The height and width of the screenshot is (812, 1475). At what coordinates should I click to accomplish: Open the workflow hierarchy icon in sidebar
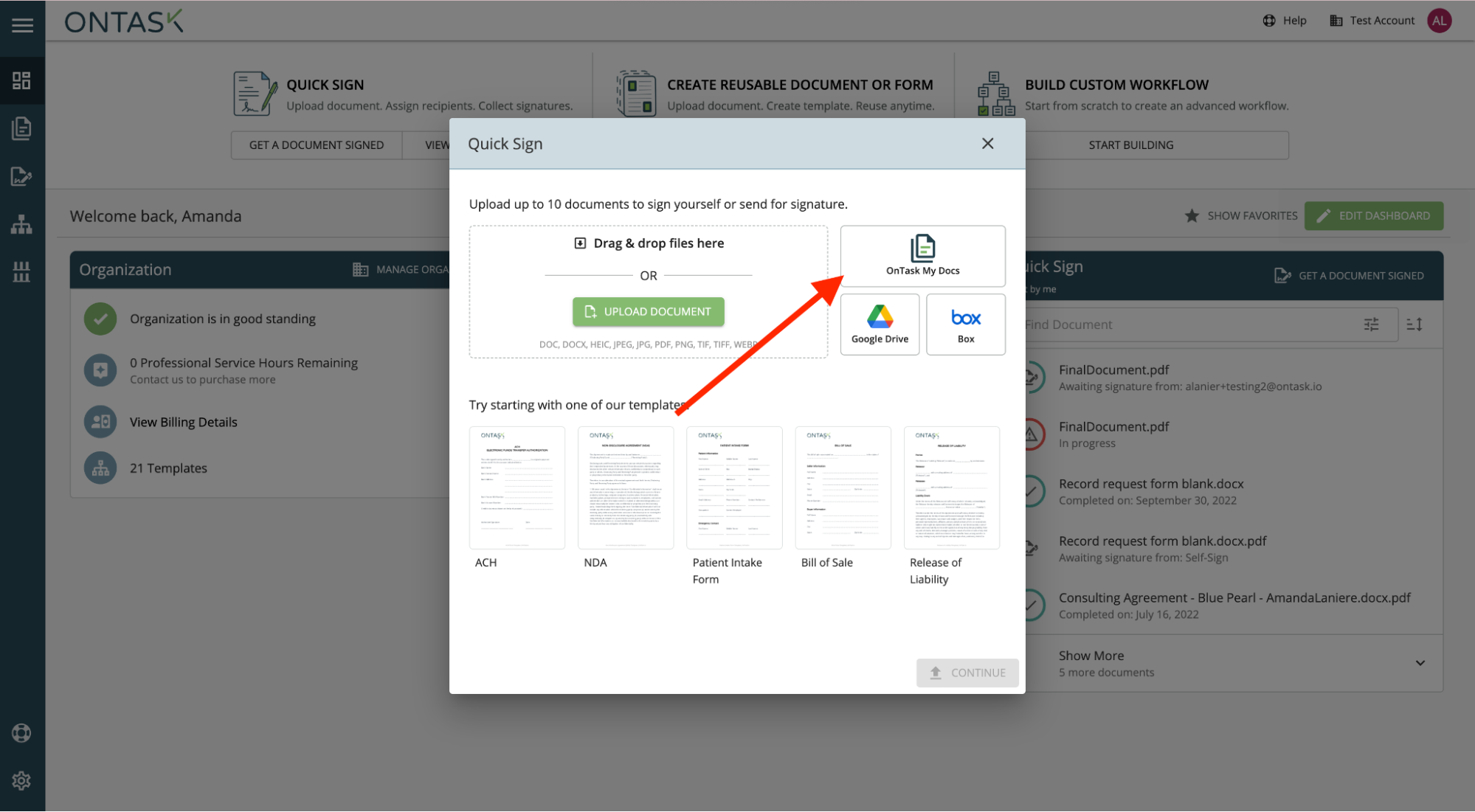pyautogui.click(x=21, y=224)
